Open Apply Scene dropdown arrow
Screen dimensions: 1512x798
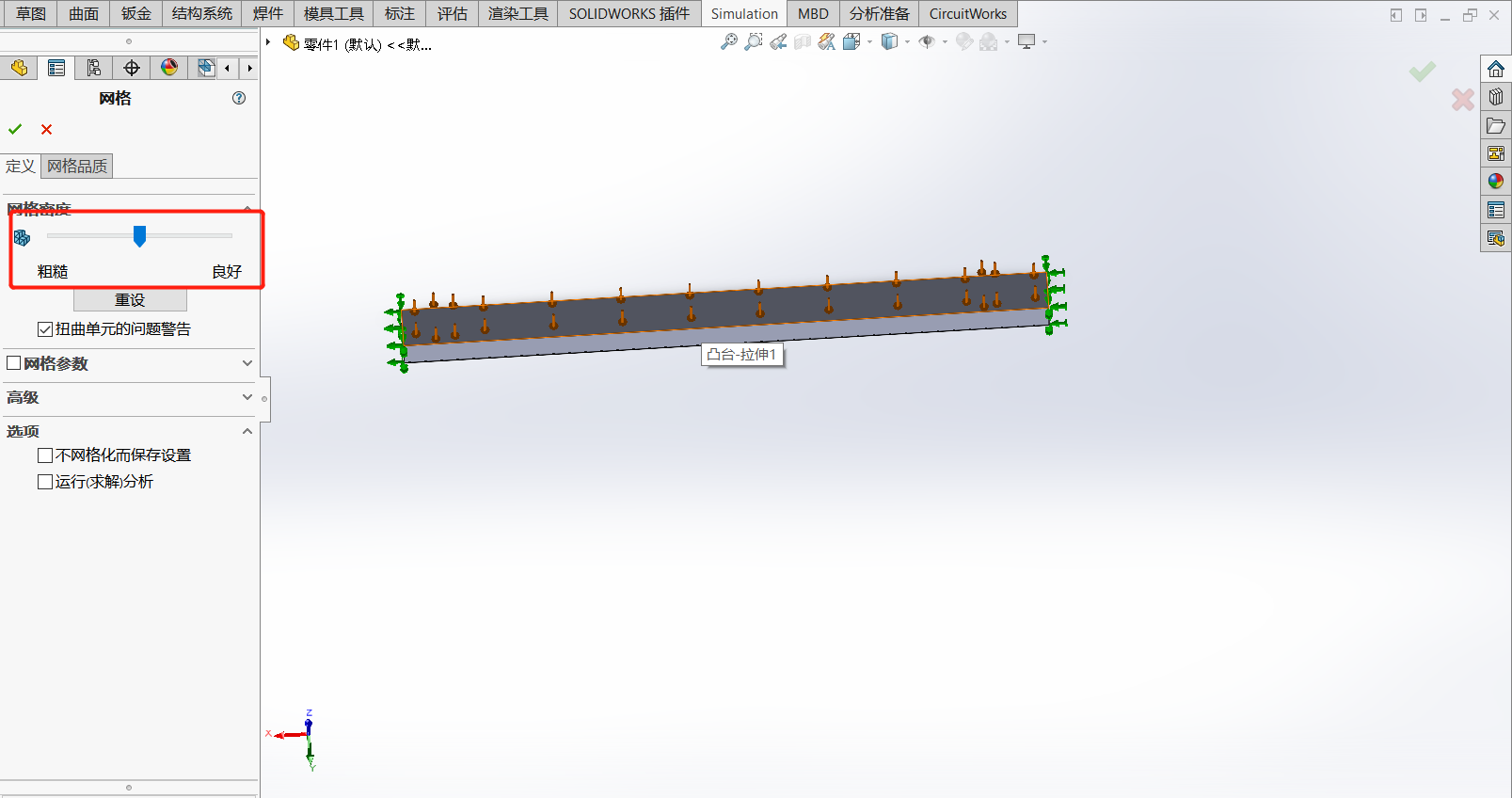pos(1007,41)
